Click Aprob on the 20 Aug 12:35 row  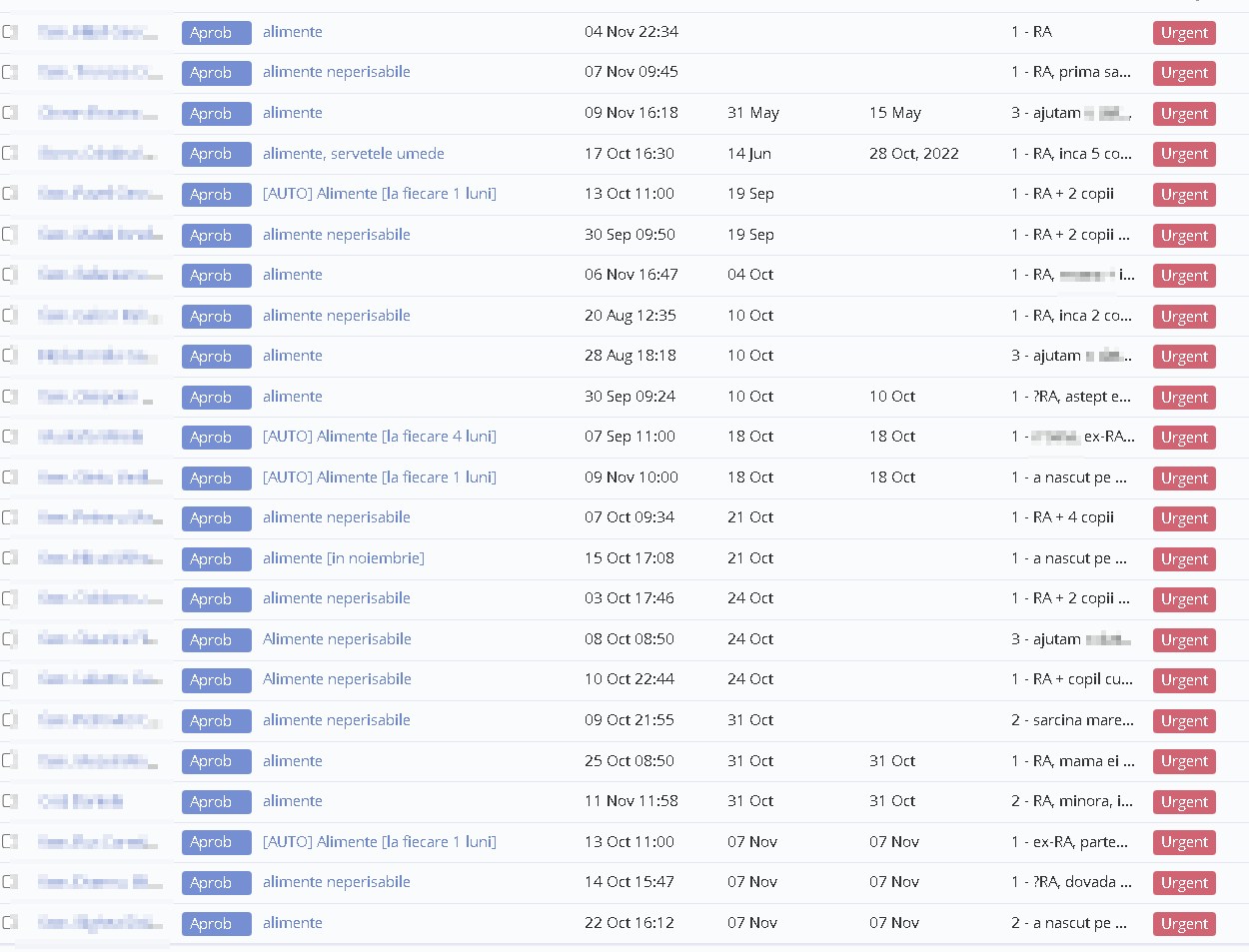click(216, 317)
